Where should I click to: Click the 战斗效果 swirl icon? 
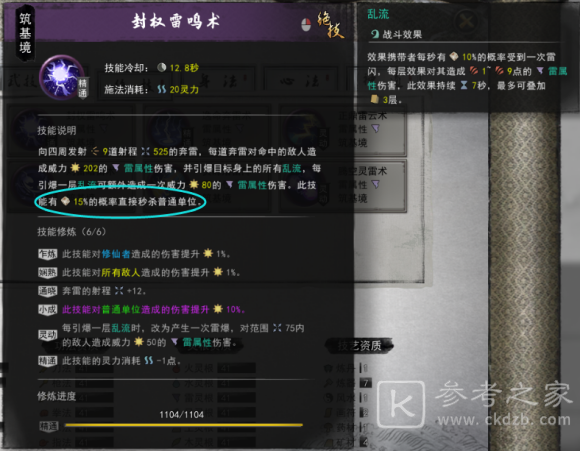pyautogui.click(x=375, y=34)
